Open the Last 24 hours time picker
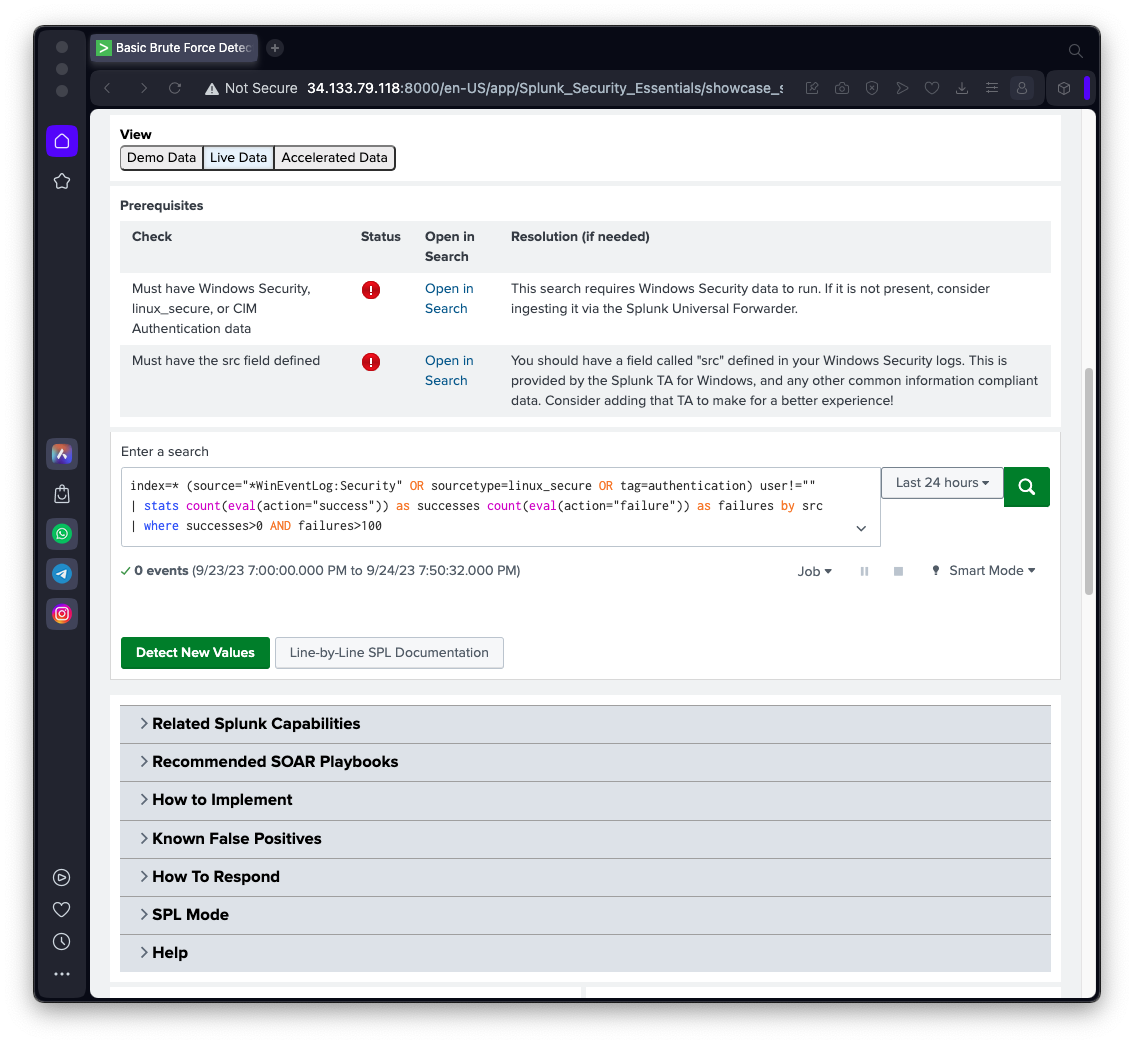Screen dimensions: 1134x1044 pyautogui.click(x=942, y=482)
